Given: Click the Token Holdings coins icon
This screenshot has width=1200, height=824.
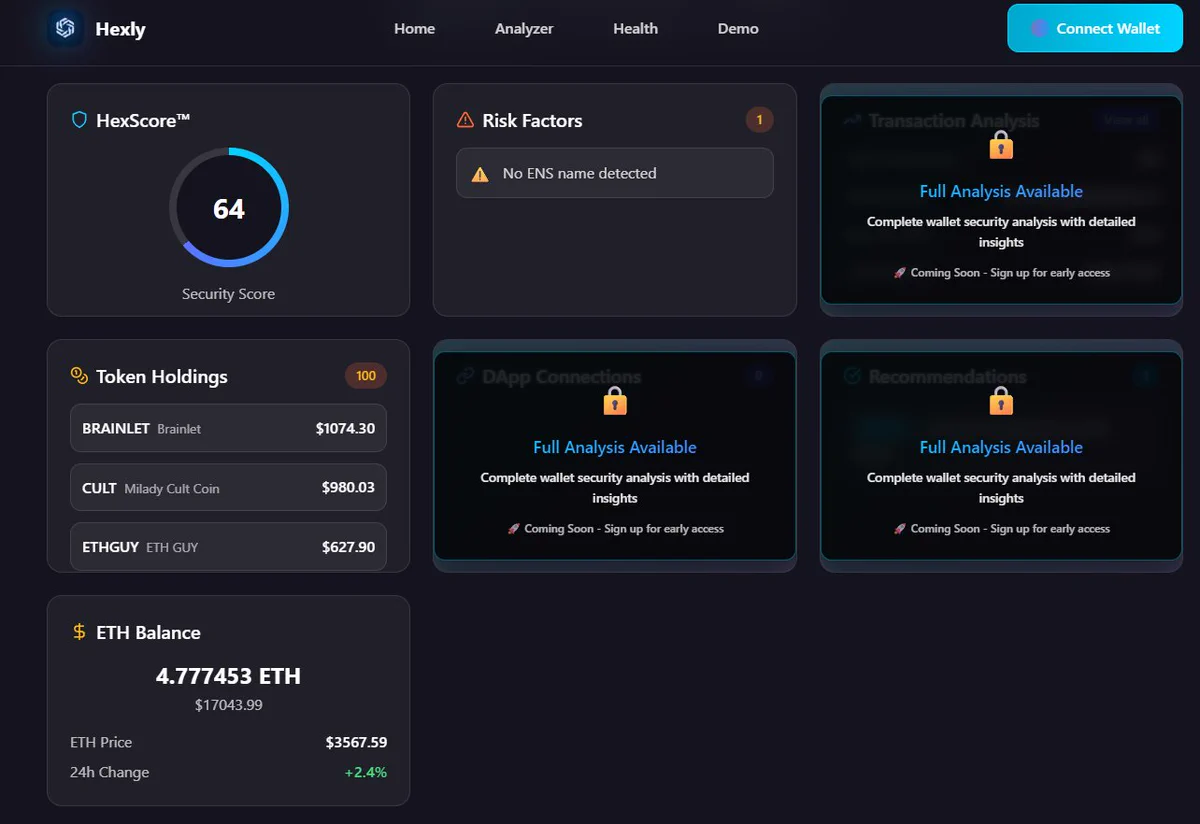Looking at the screenshot, I should (x=79, y=376).
